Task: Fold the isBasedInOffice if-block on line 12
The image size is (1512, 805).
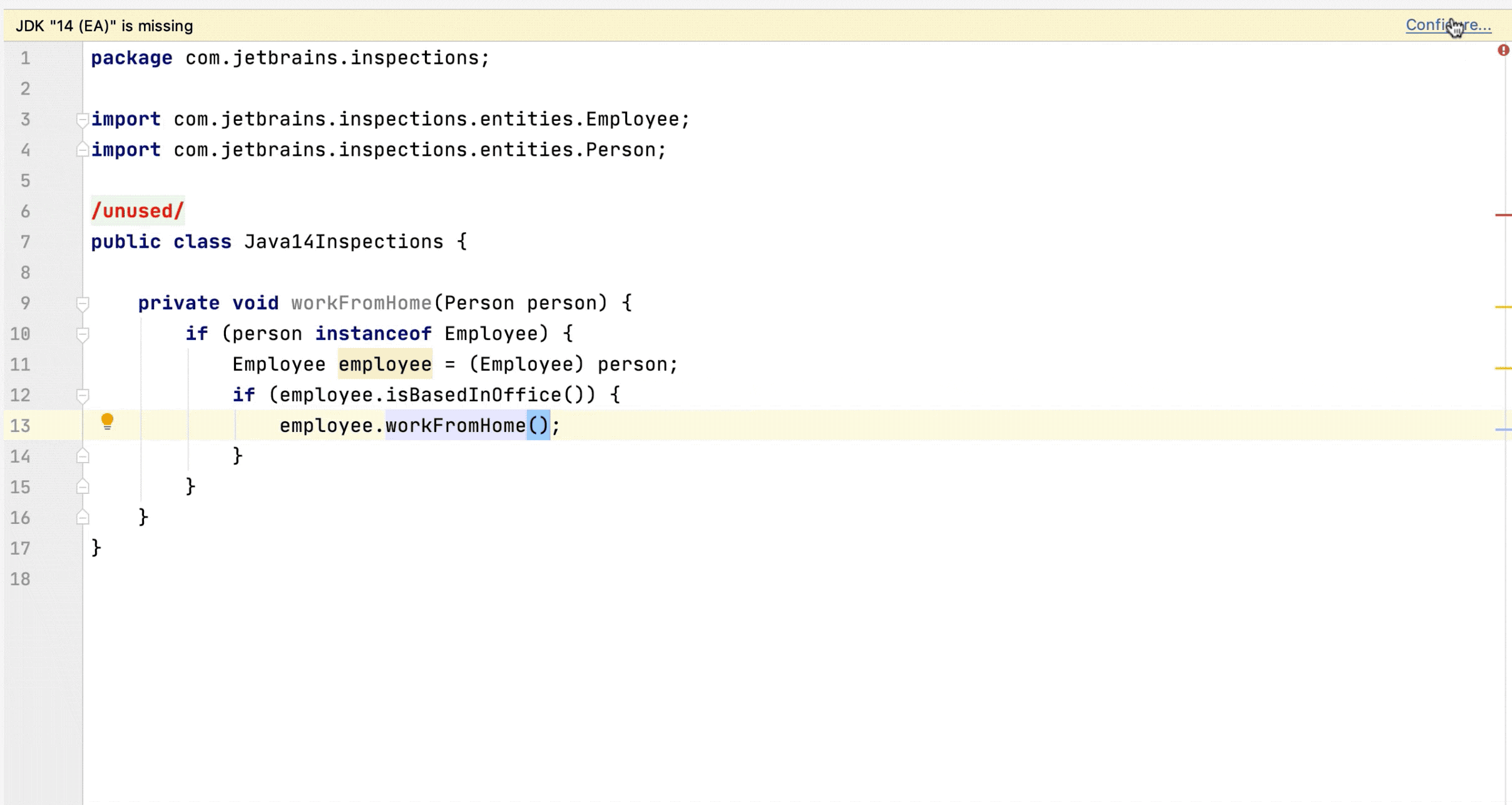Action: pyautogui.click(x=82, y=396)
